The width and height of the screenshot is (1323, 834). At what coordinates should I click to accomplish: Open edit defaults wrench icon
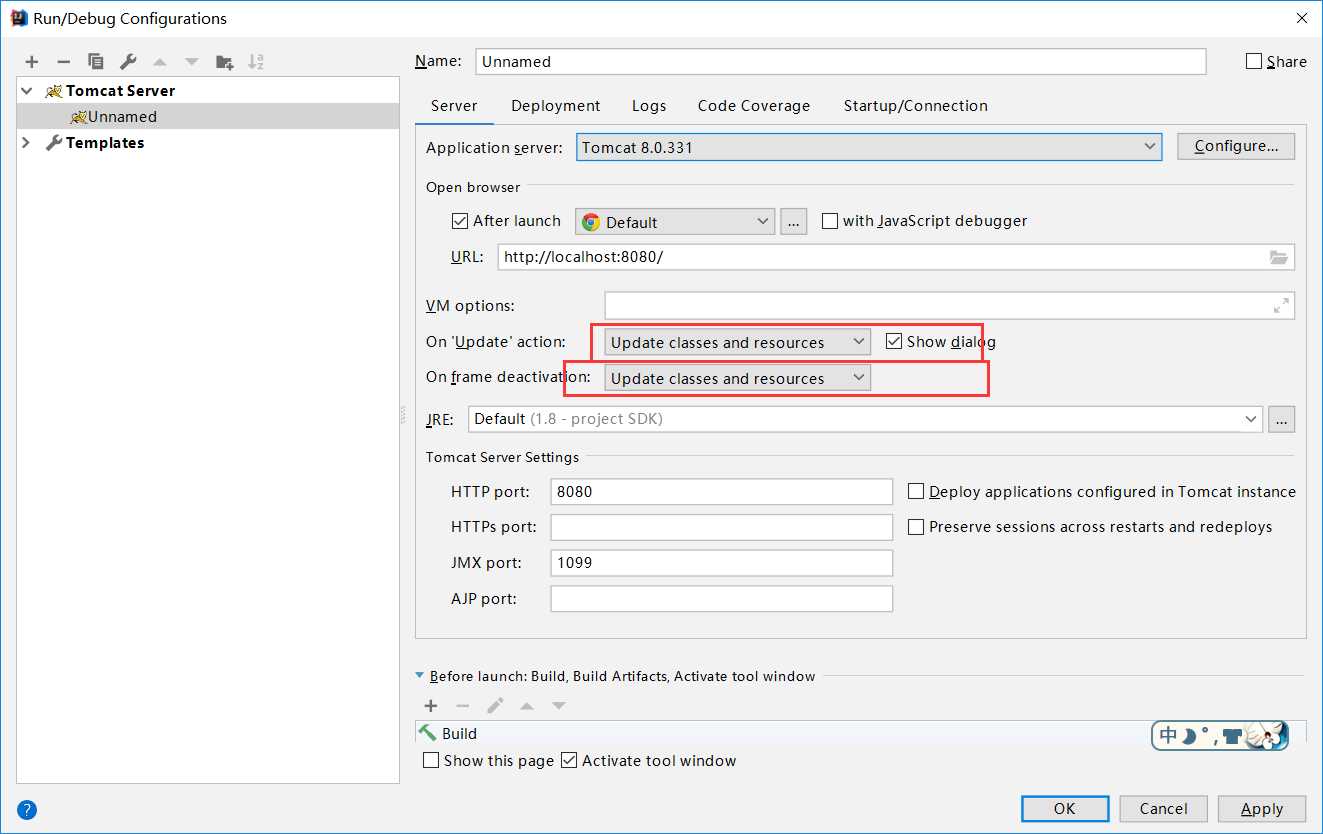coord(128,62)
